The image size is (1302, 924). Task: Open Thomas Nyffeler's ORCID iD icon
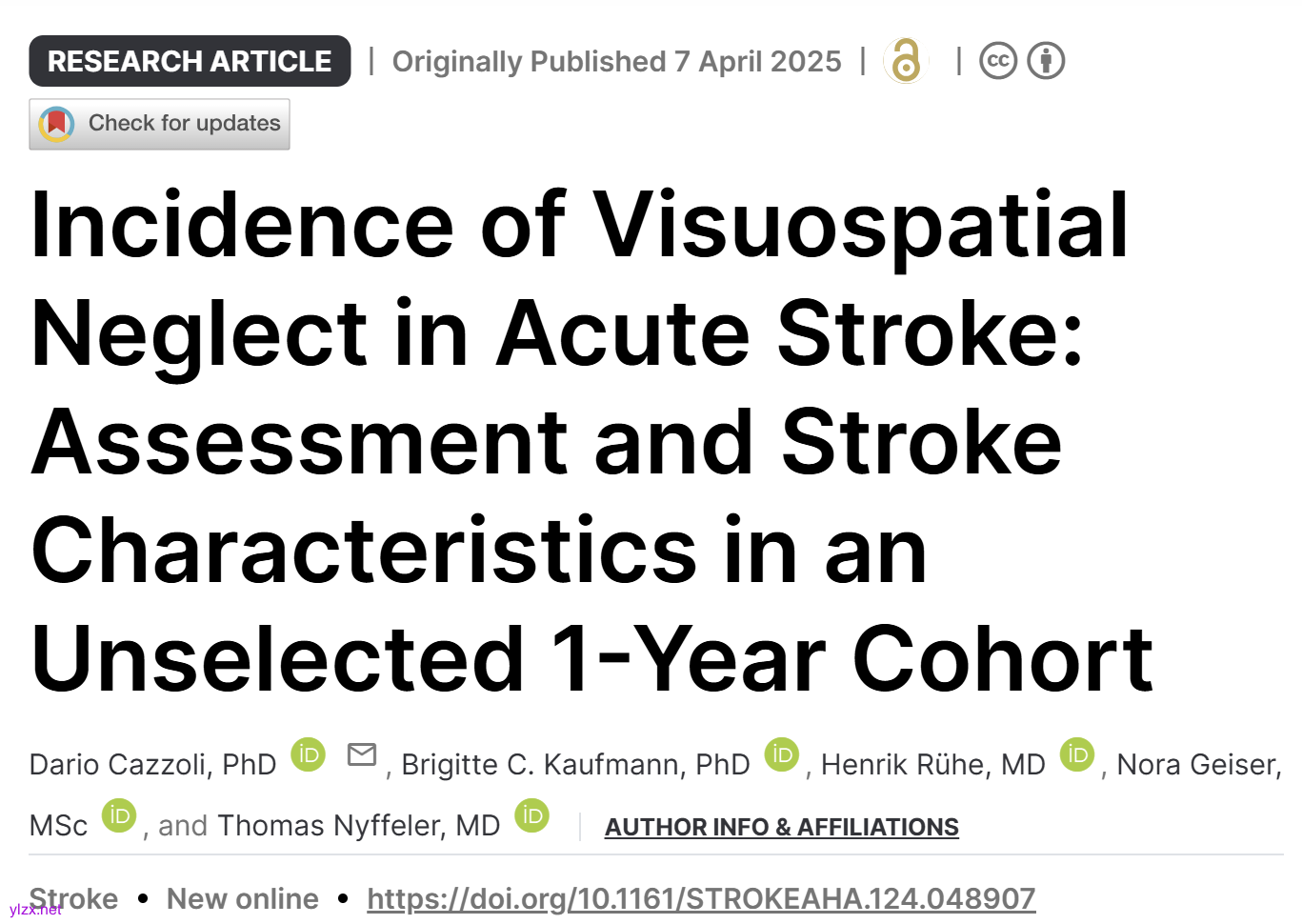coord(532,815)
